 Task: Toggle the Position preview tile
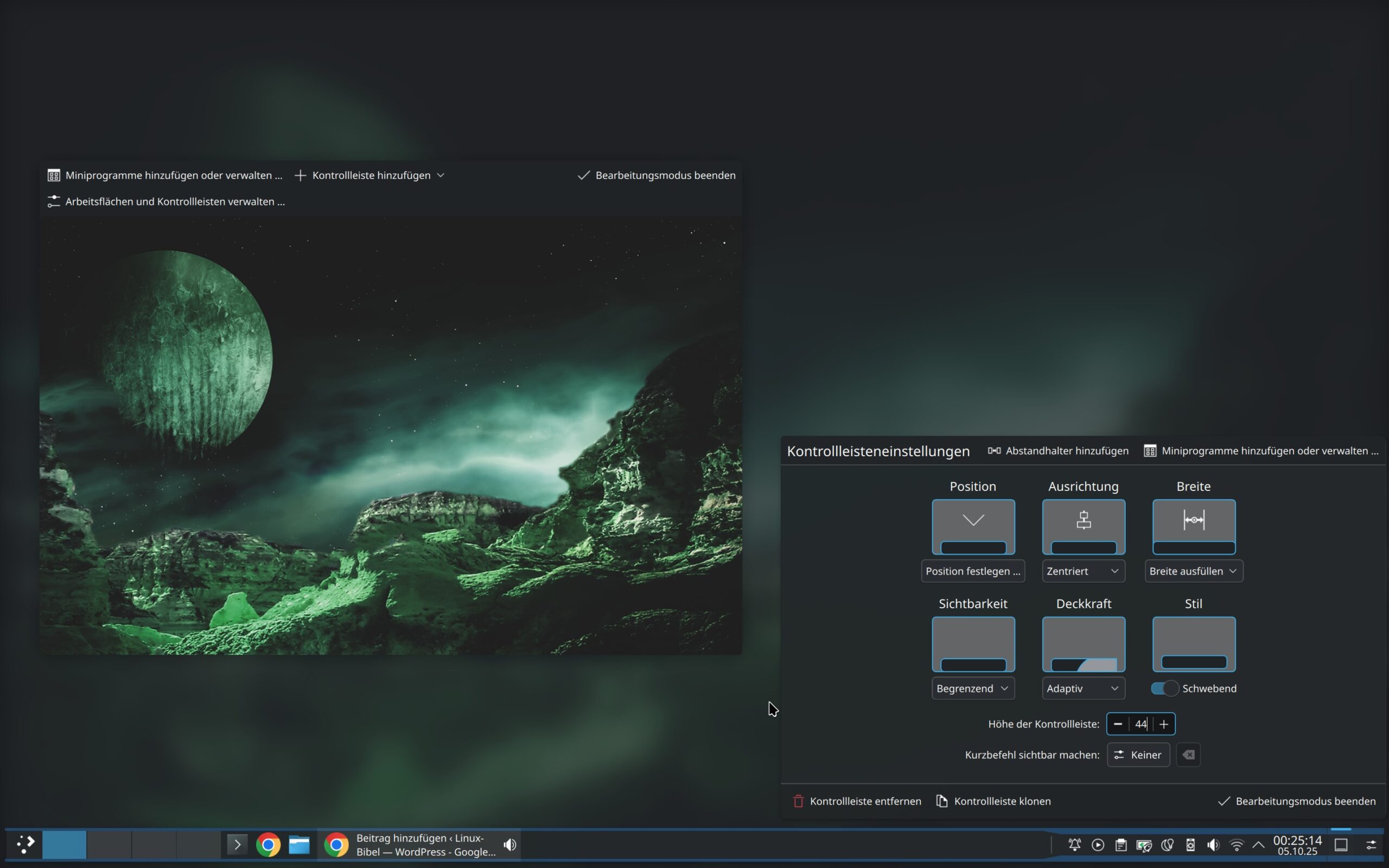(x=973, y=526)
